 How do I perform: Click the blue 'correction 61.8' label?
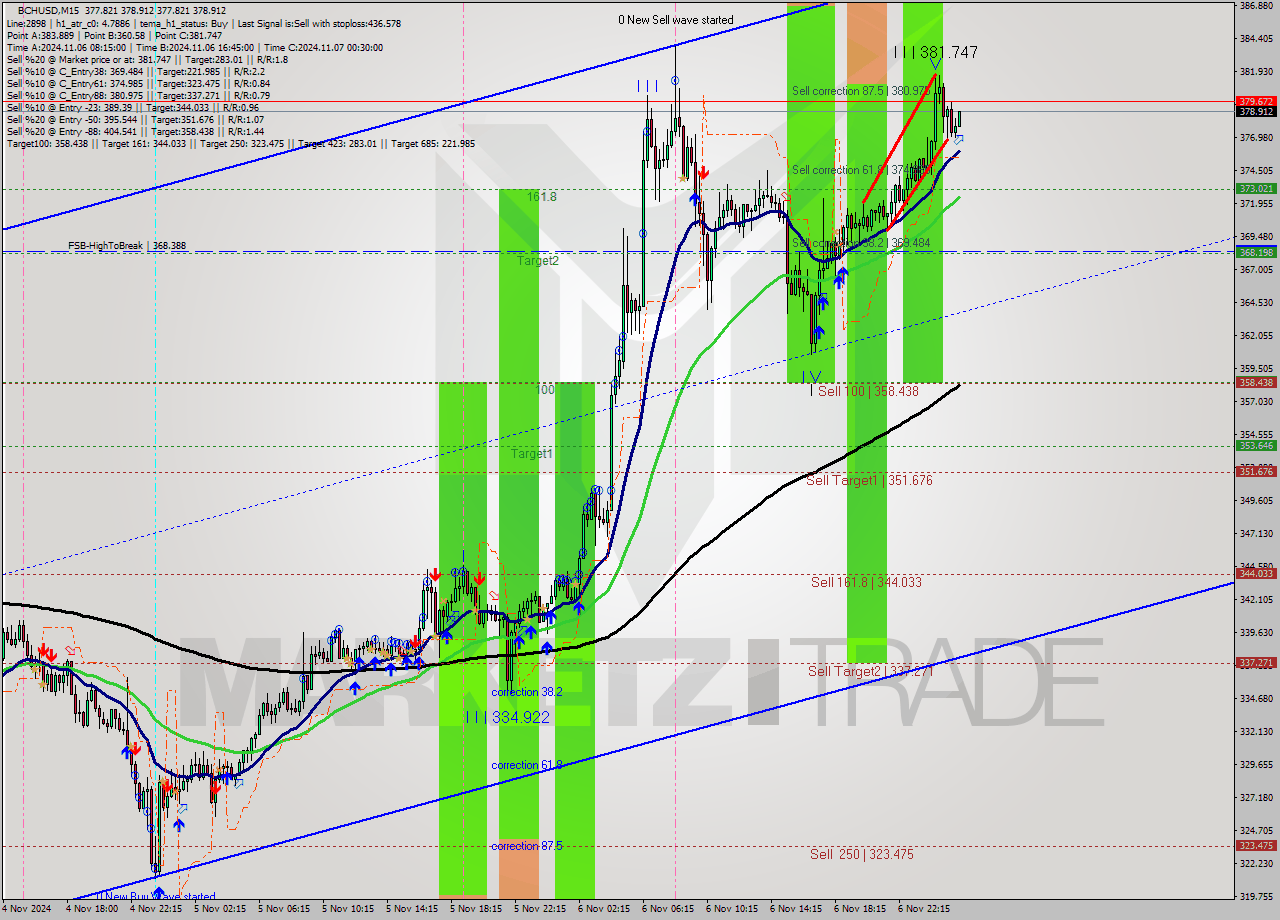[x=527, y=765]
